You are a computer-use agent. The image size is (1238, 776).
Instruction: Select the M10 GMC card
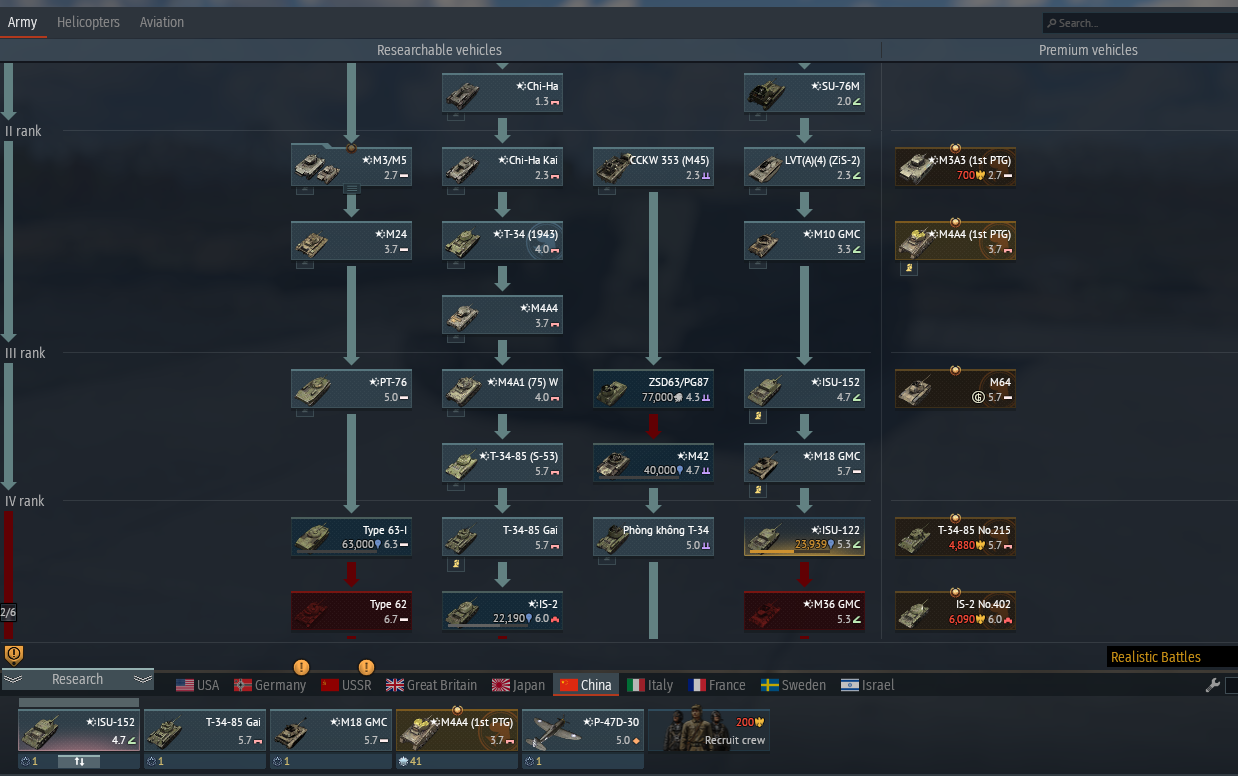804,241
